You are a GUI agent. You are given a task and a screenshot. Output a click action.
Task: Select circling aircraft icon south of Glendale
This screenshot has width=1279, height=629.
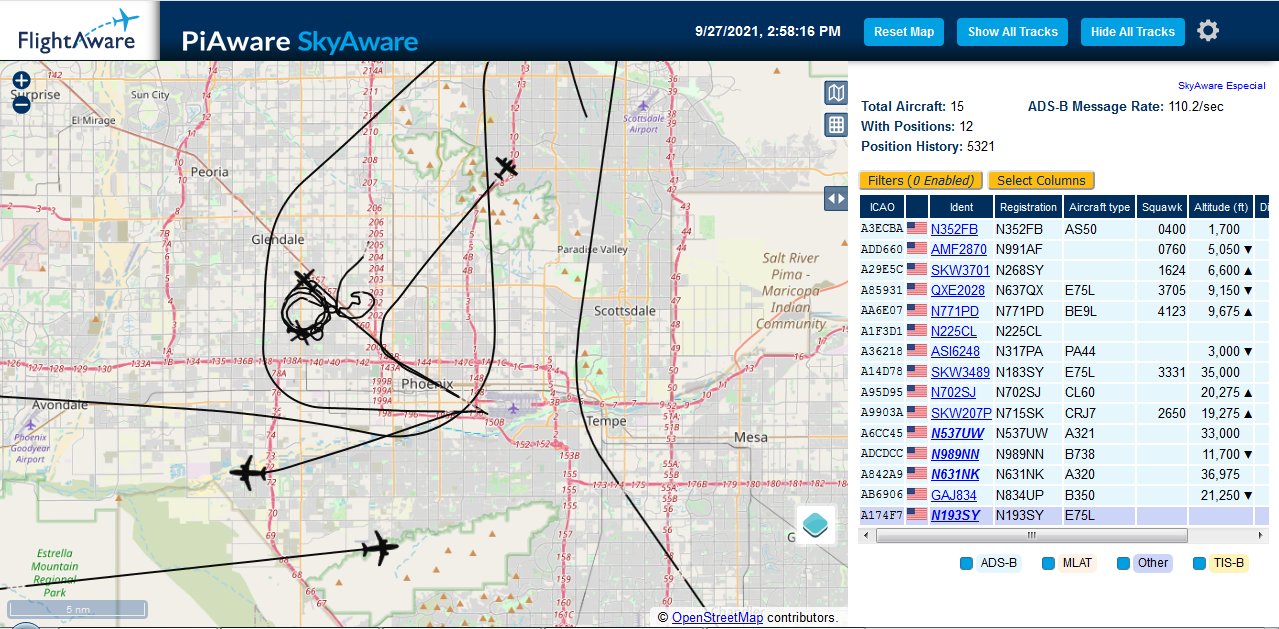pos(305,279)
